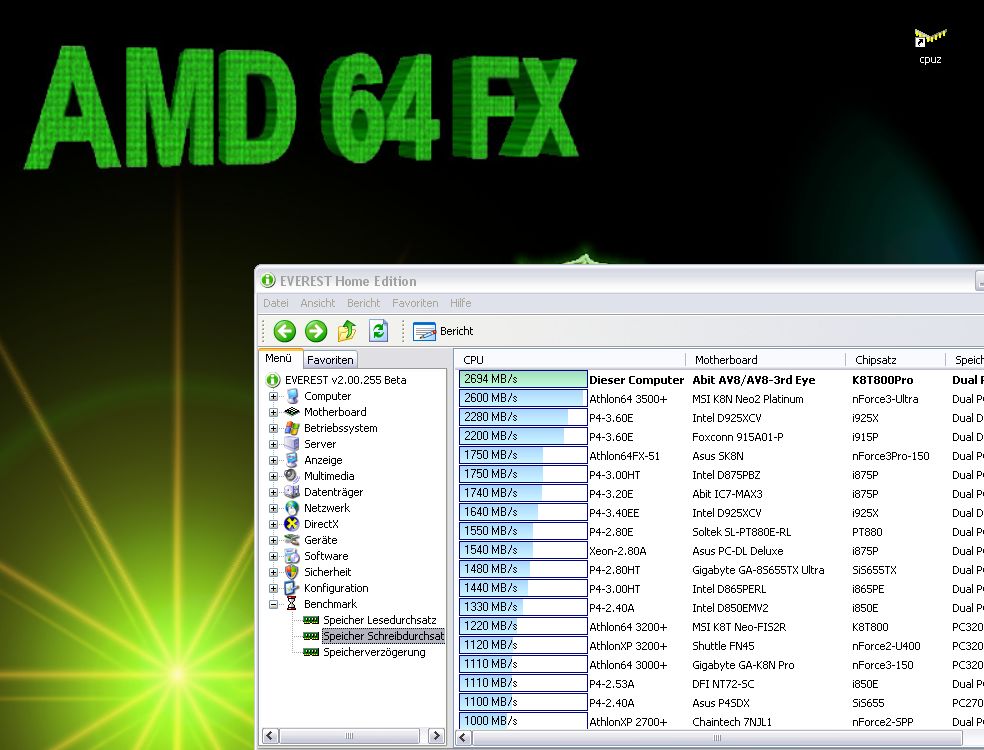Open the Bericht report toolbar button
The width and height of the screenshot is (984, 750).
coord(443,331)
